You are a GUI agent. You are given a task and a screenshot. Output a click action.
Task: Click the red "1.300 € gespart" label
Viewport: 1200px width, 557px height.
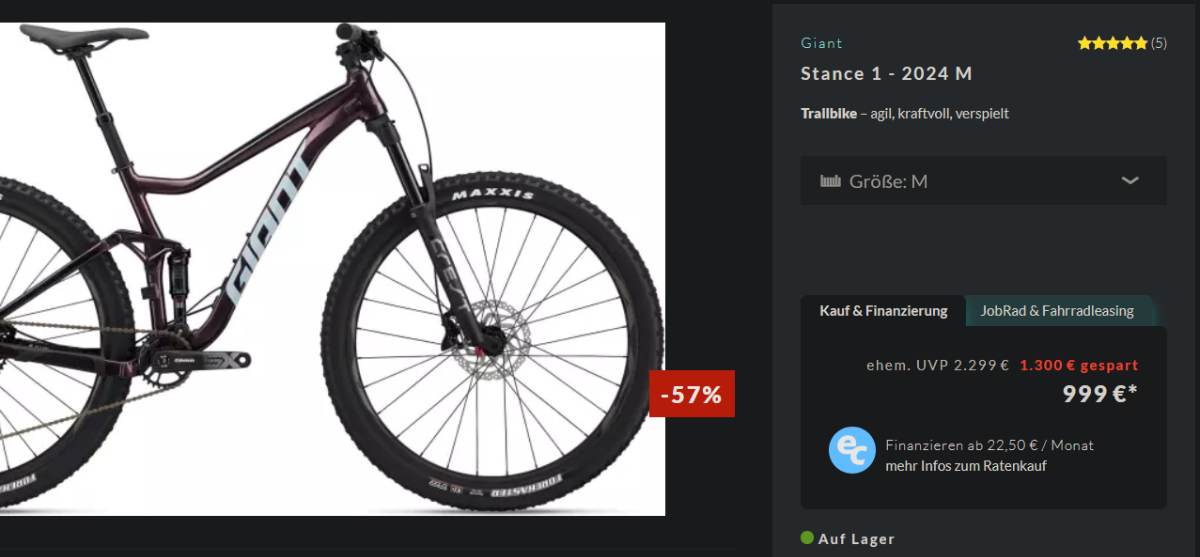[x=1079, y=365]
